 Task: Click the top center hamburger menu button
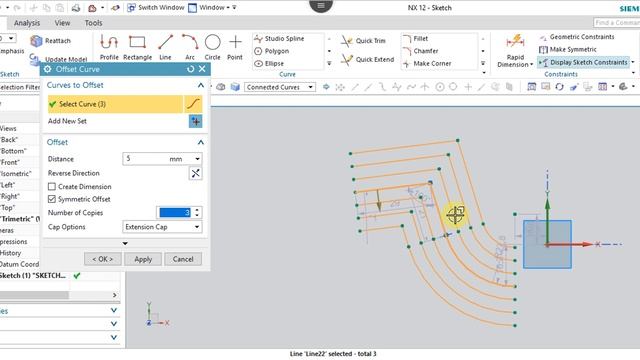[321, 5]
